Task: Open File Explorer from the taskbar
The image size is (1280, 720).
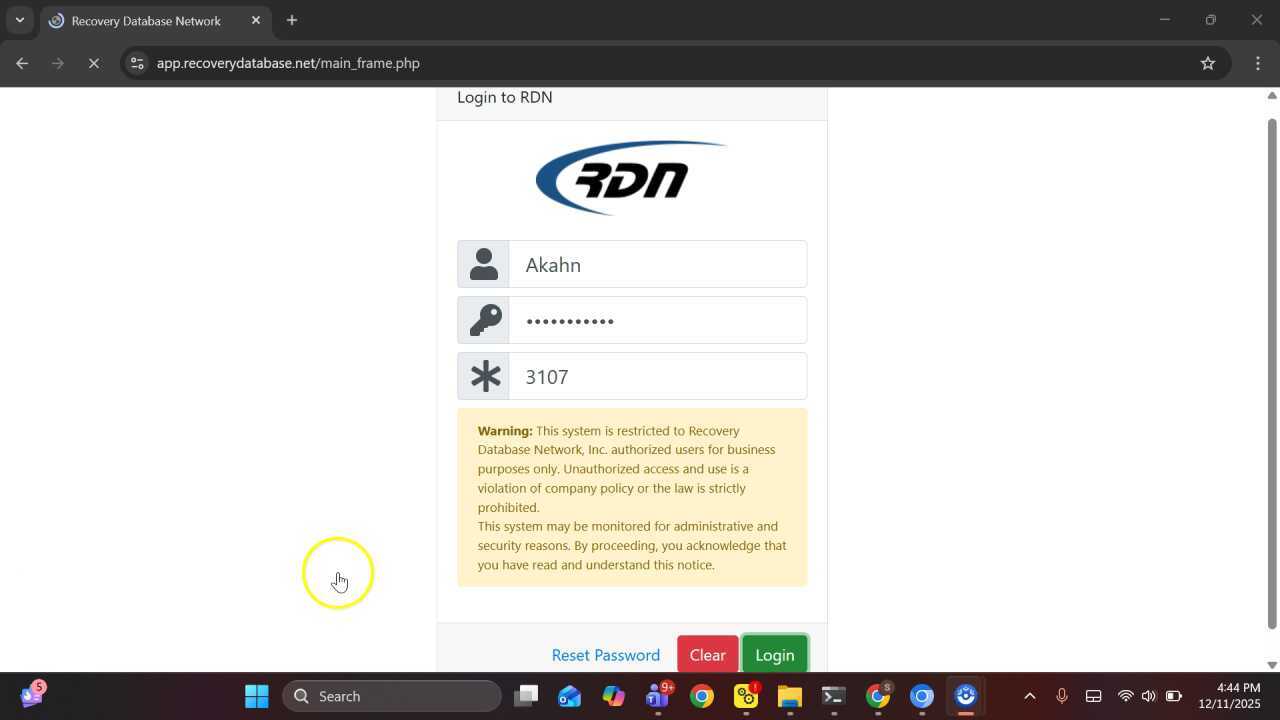Action: tap(790, 696)
